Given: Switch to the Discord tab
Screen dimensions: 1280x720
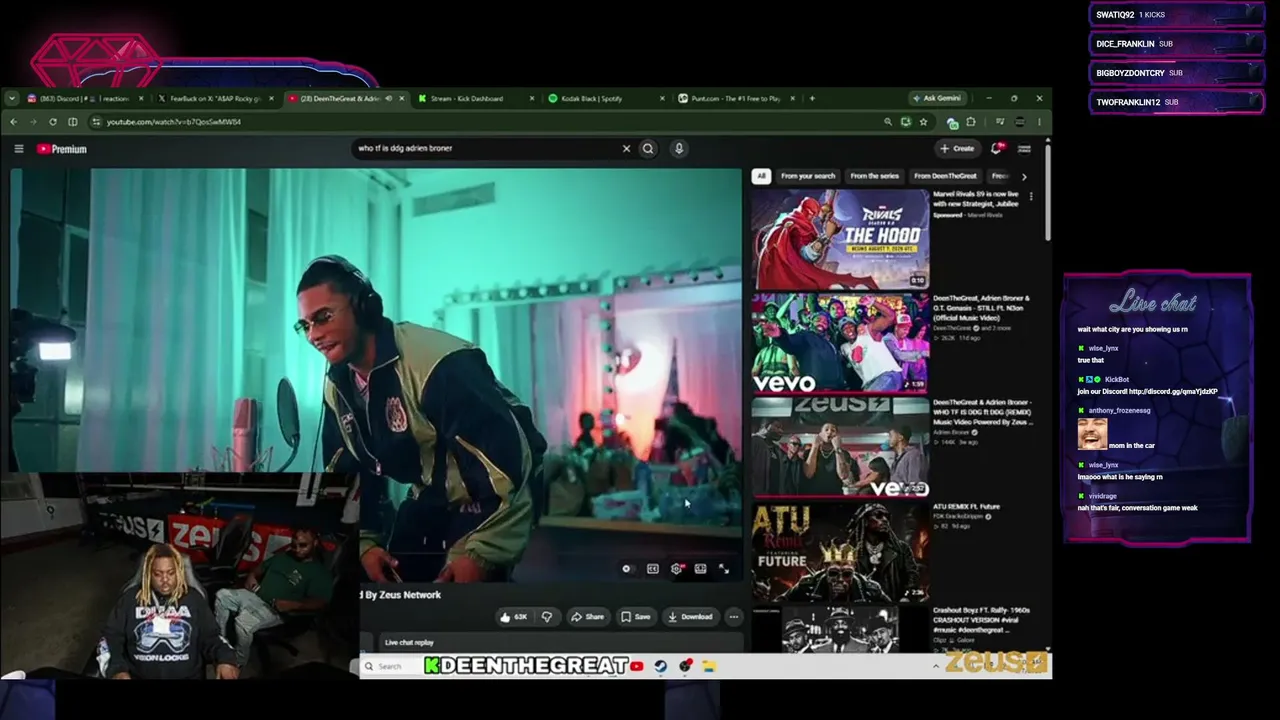Looking at the screenshot, I should pyautogui.click(x=83, y=99).
